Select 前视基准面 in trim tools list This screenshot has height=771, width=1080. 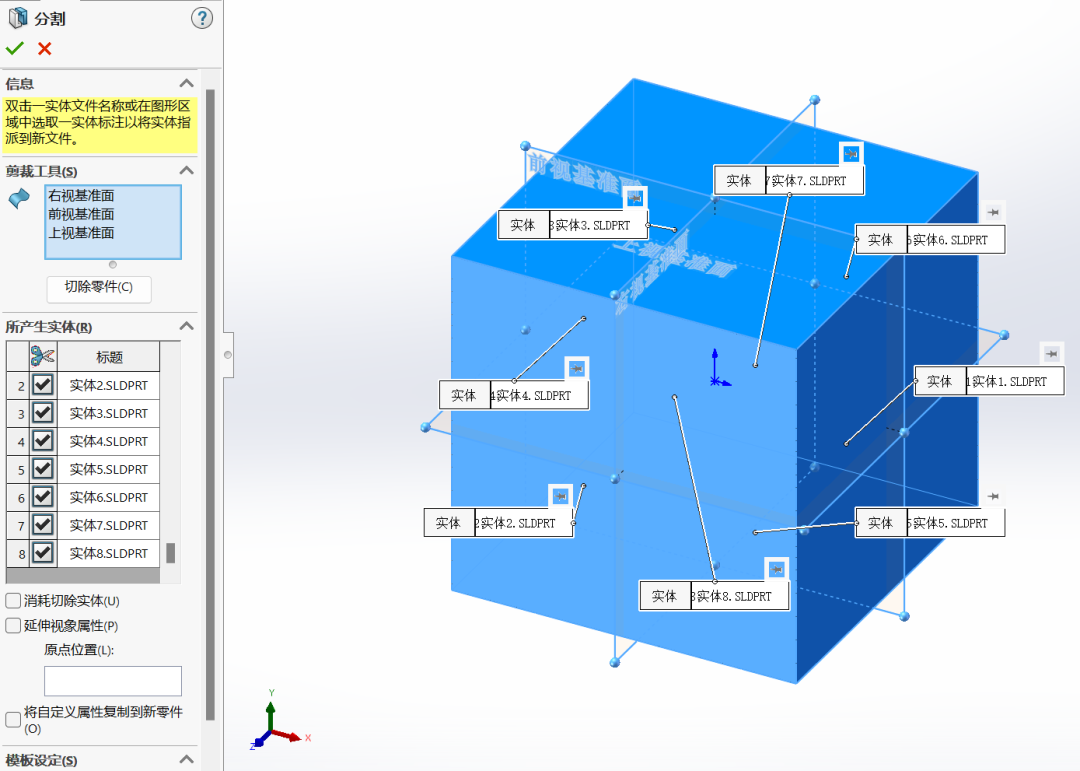coord(81,214)
